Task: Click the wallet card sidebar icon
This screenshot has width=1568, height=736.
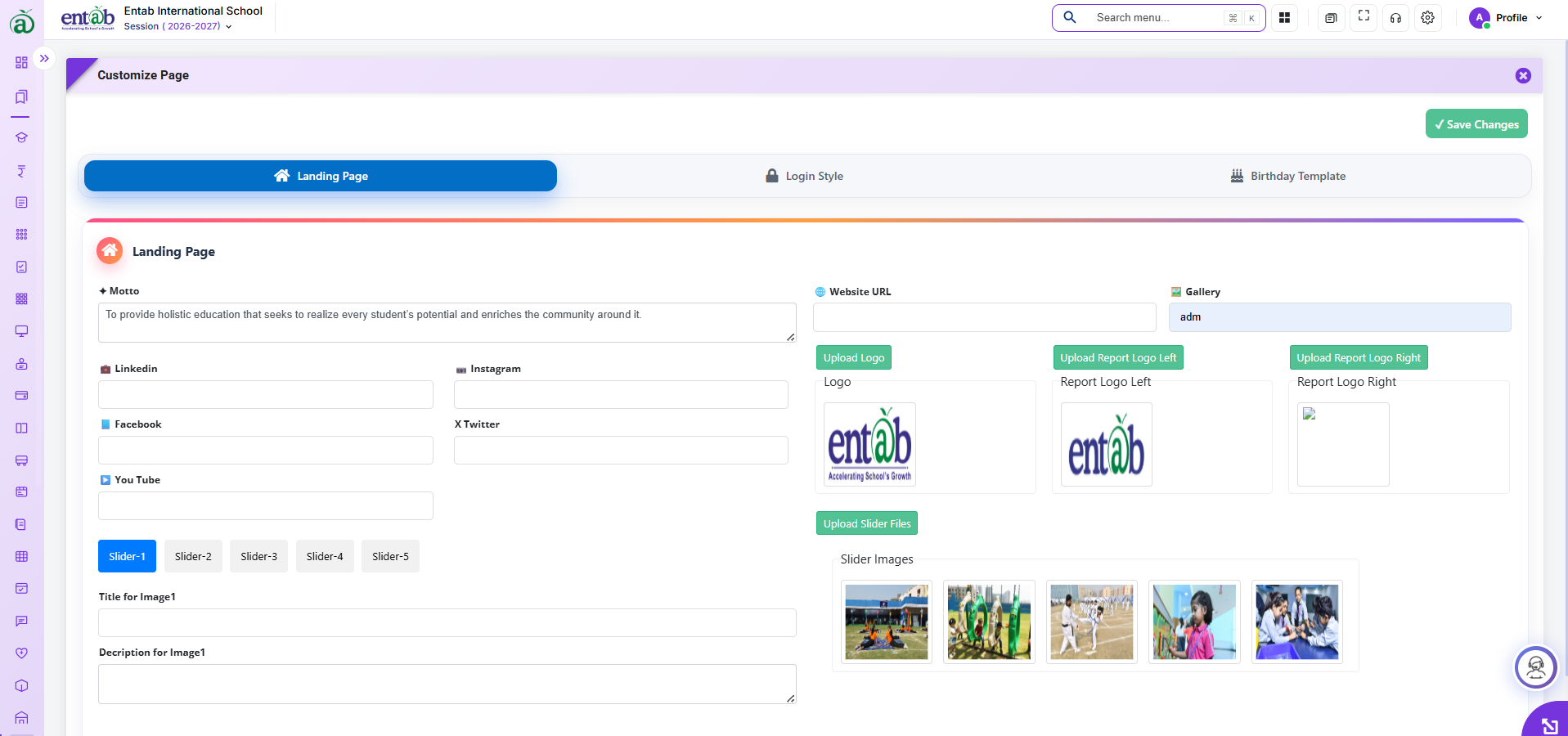Action: point(21,395)
